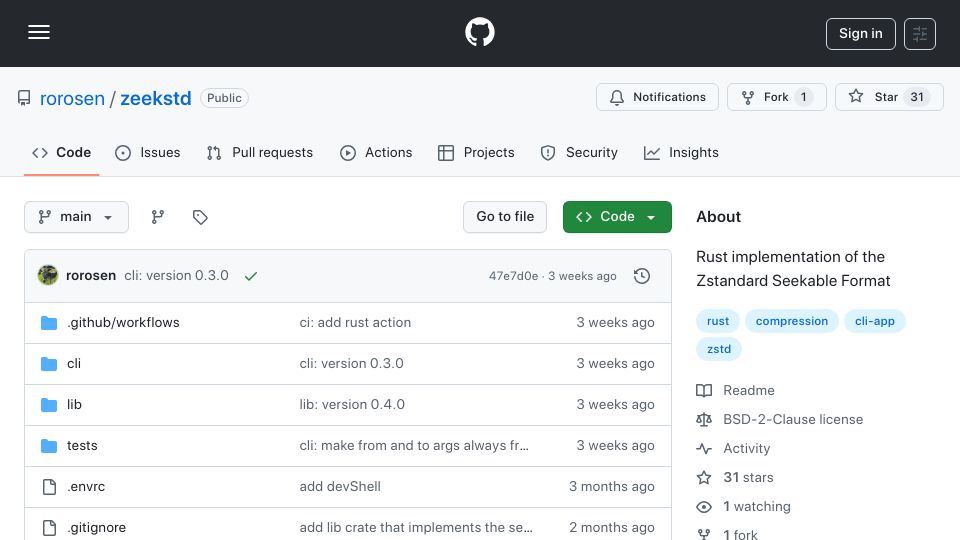This screenshot has width=960, height=540.
Task: Open the lib folder
Action: (x=74, y=405)
